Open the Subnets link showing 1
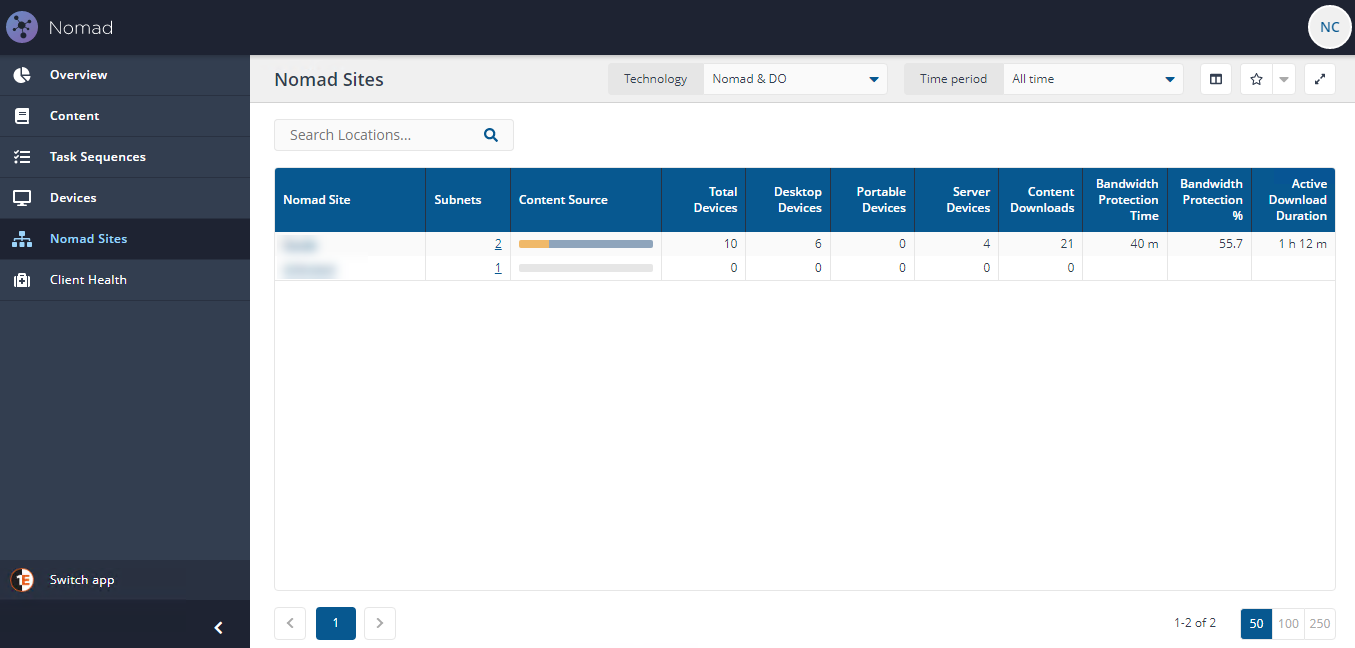This screenshot has height=648, width=1355. click(x=498, y=268)
